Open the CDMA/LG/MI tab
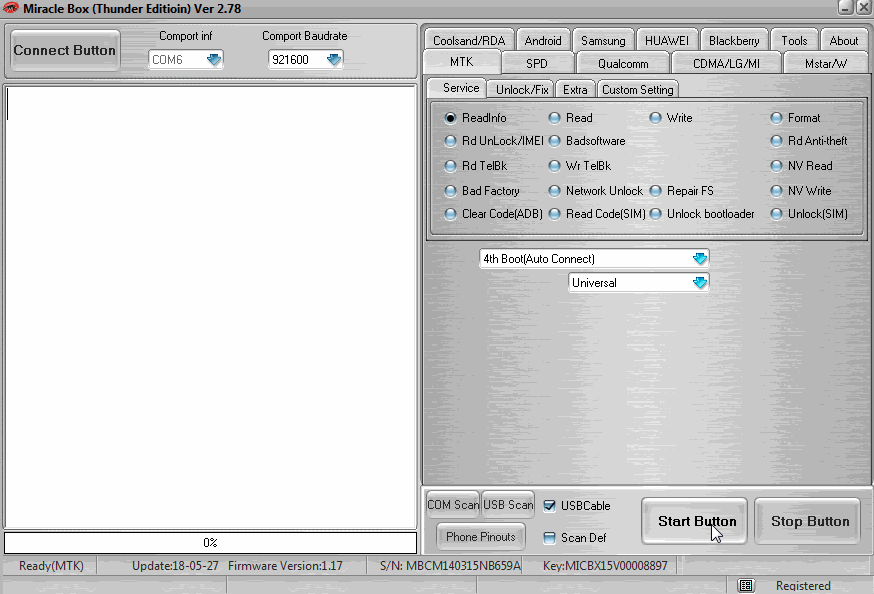The image size is (874, 594). pos(726,64)
